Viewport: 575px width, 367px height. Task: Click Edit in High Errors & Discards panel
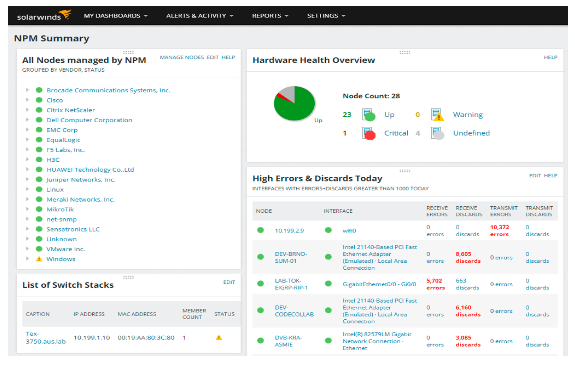[x=535, y=176]
